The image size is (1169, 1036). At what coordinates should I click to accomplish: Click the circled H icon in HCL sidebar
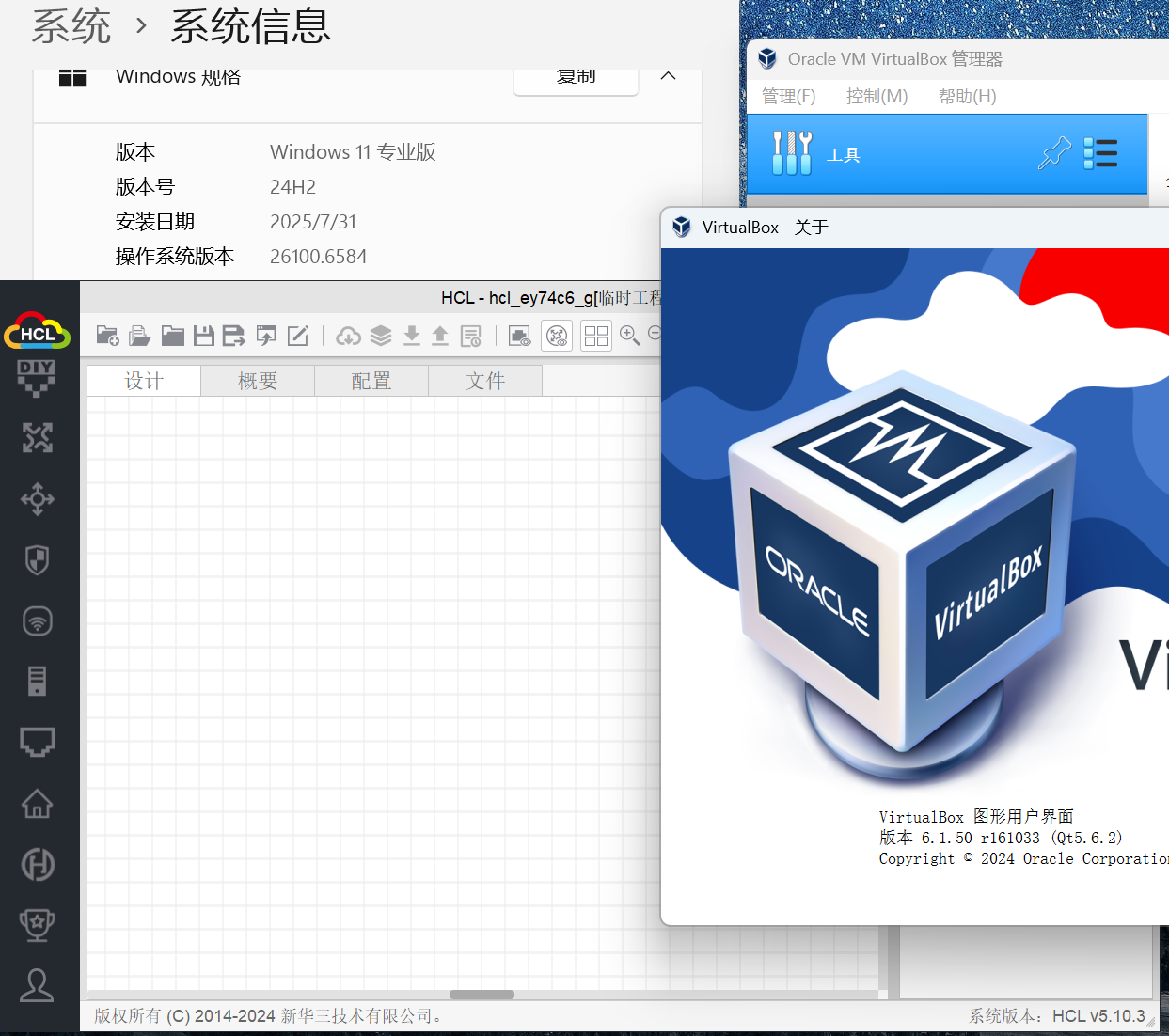pos(37,865)
